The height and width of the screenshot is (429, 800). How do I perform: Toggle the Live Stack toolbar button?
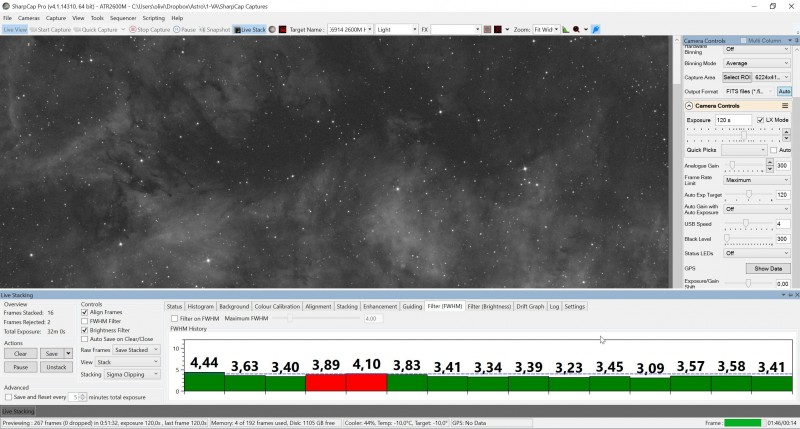click(249, 30)
